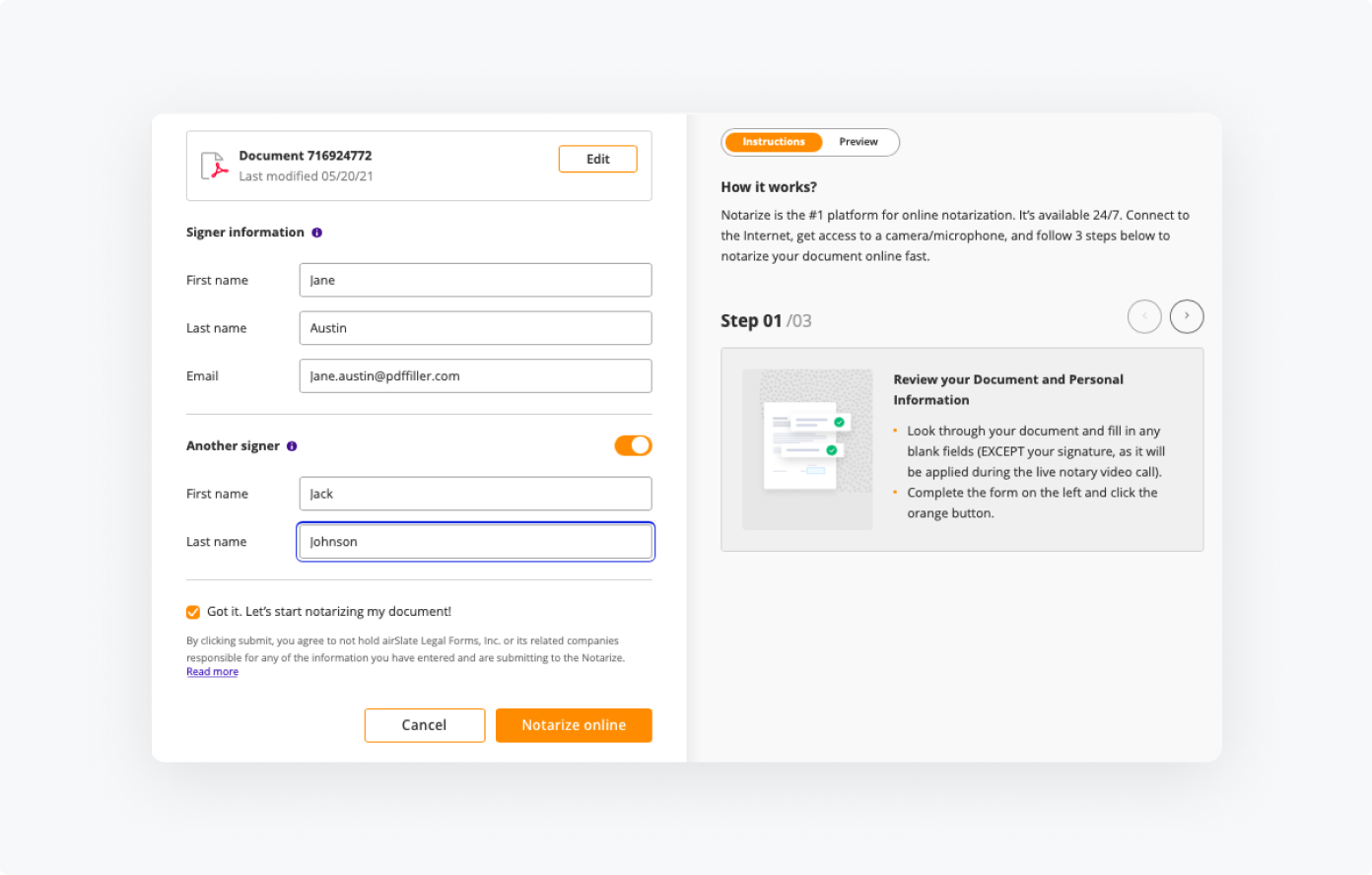Open the Read more link

pyautogui.click(x=212, y=672)
